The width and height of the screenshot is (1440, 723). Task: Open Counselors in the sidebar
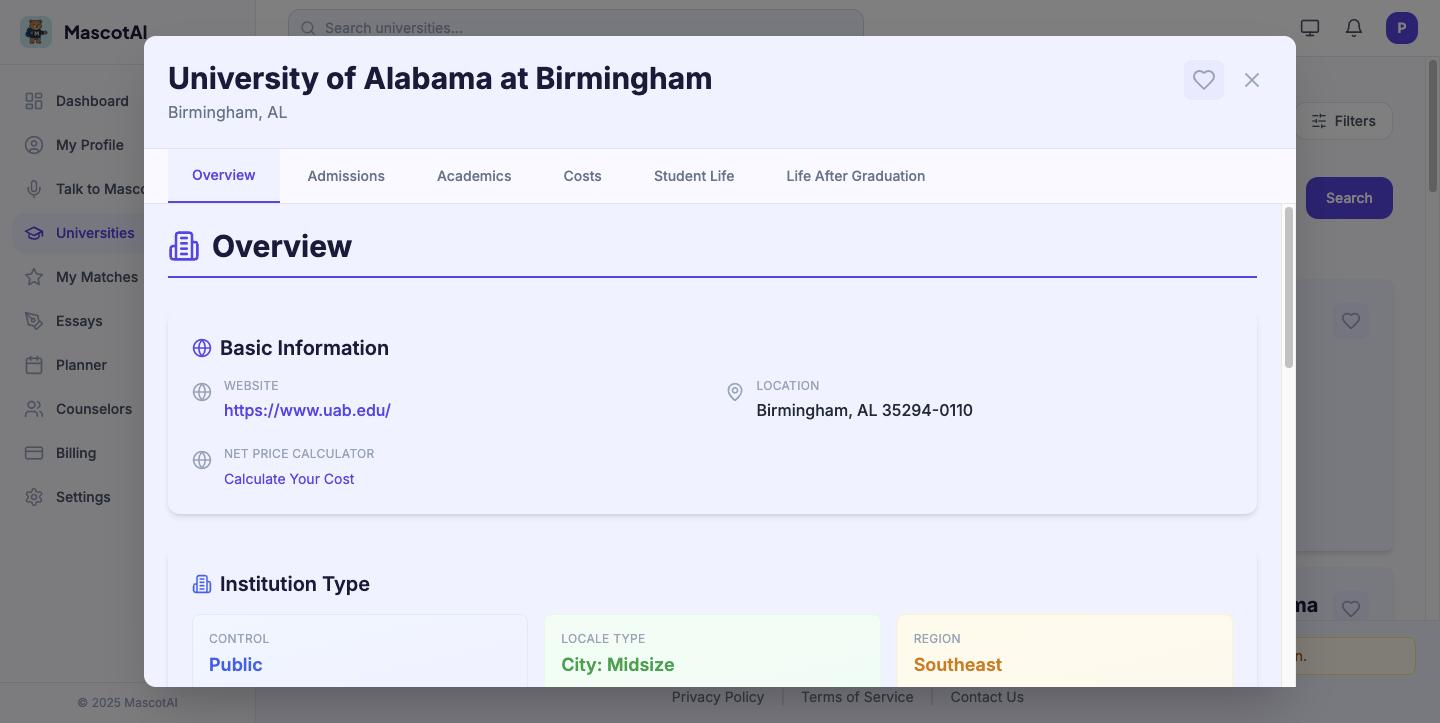[94, 409]
